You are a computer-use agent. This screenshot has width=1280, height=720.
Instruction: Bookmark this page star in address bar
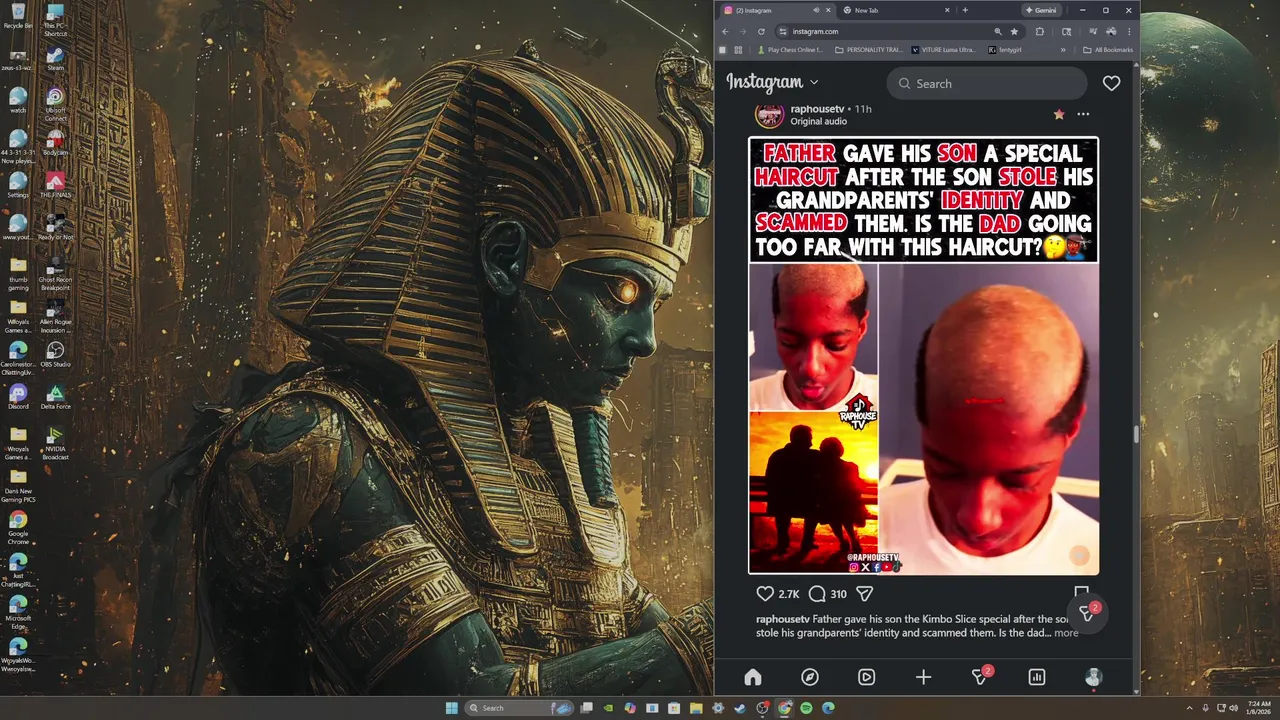click(1015, 31)
